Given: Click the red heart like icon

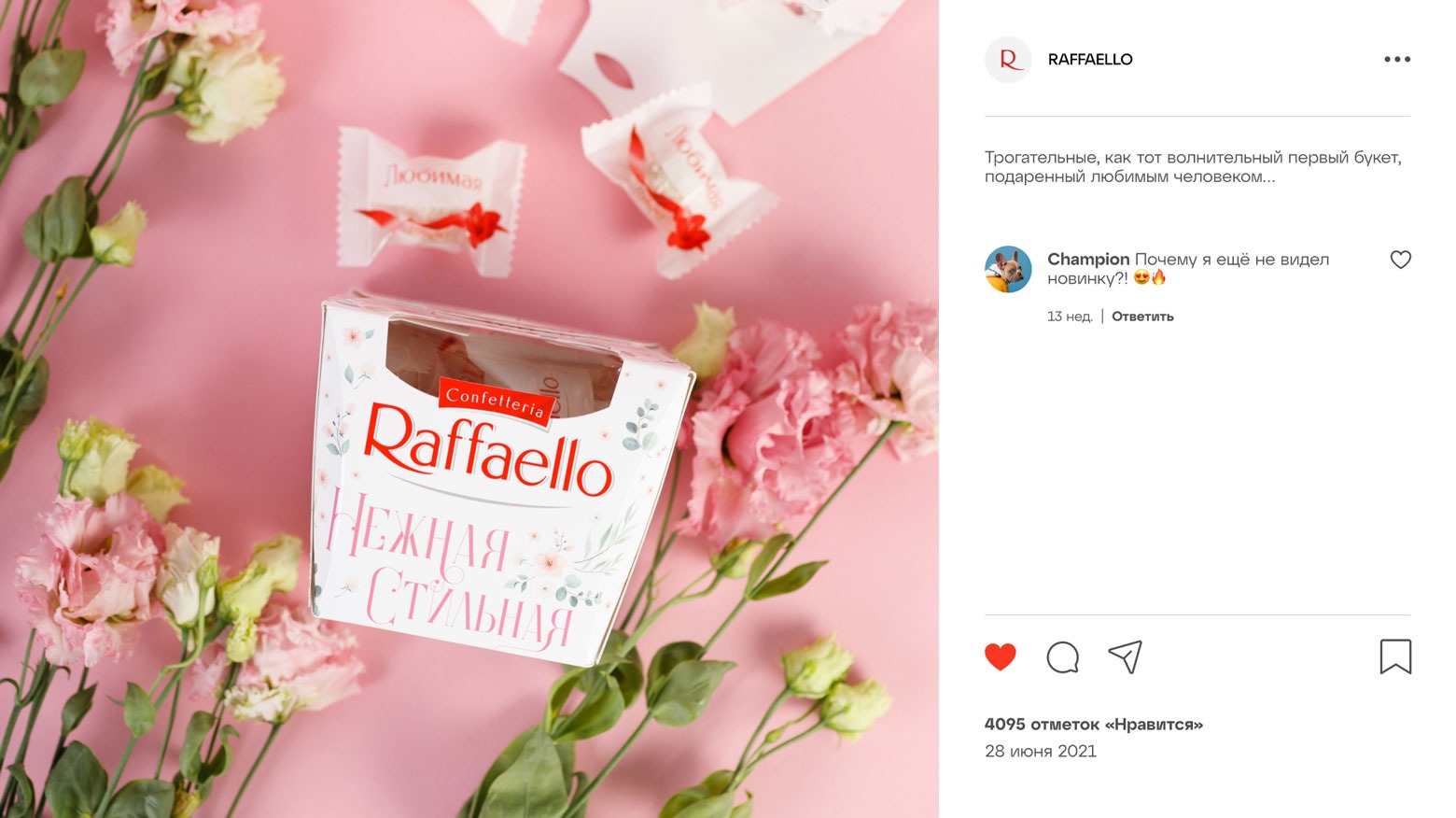Looking at the screenshot, I should (1000, 657).
